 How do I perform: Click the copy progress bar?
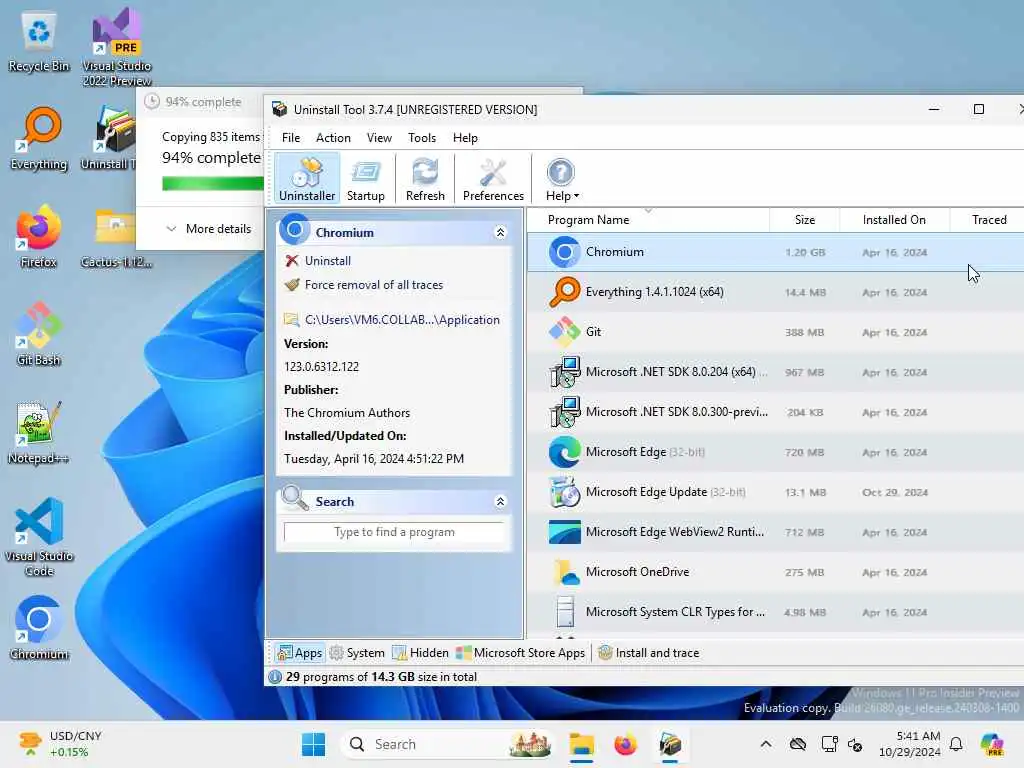point(213,184)
